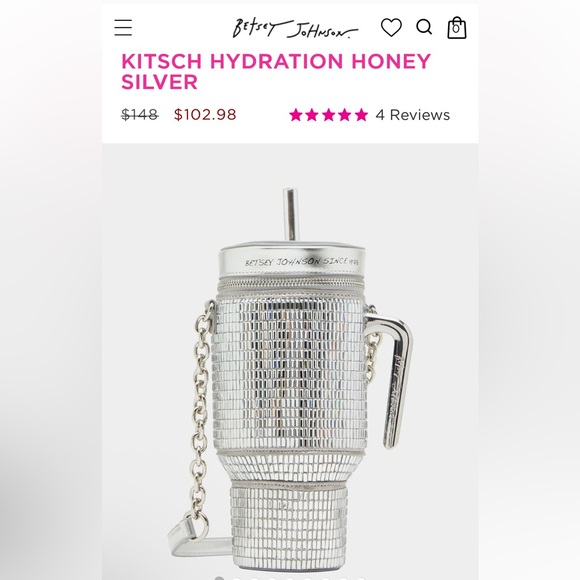Screen dimensions: 580x580
Task: Select the fifth image carousel dot
Action: point(290,579)
